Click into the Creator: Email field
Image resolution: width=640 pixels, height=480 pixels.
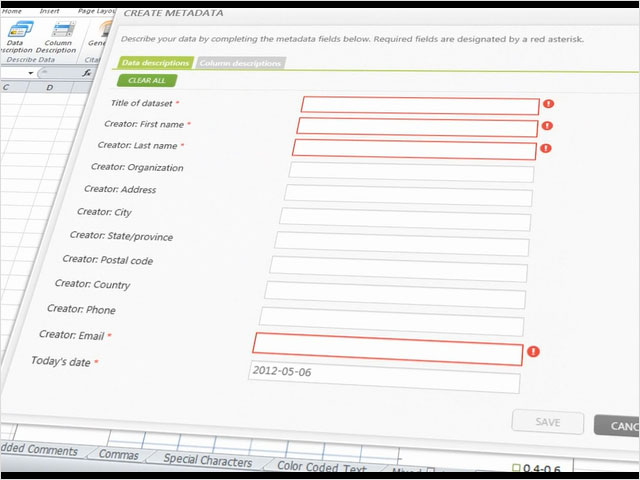pyautogui.click(x=387, y=346)
